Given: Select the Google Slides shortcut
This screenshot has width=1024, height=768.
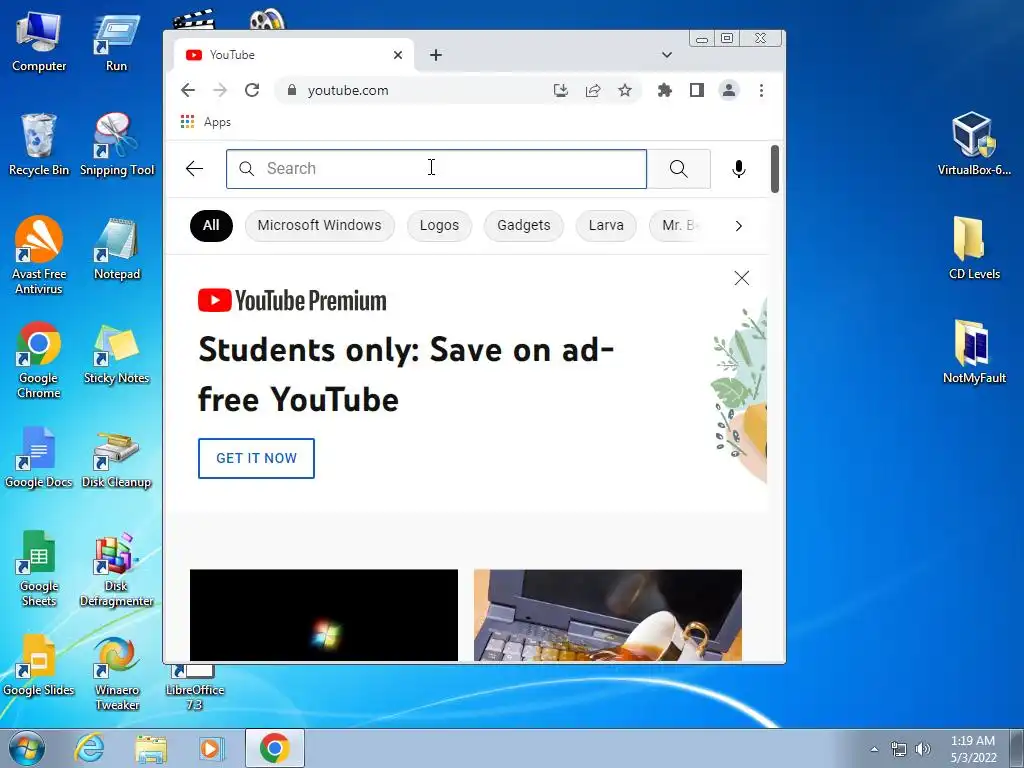Looking at the screenshot, I should 39,665.
